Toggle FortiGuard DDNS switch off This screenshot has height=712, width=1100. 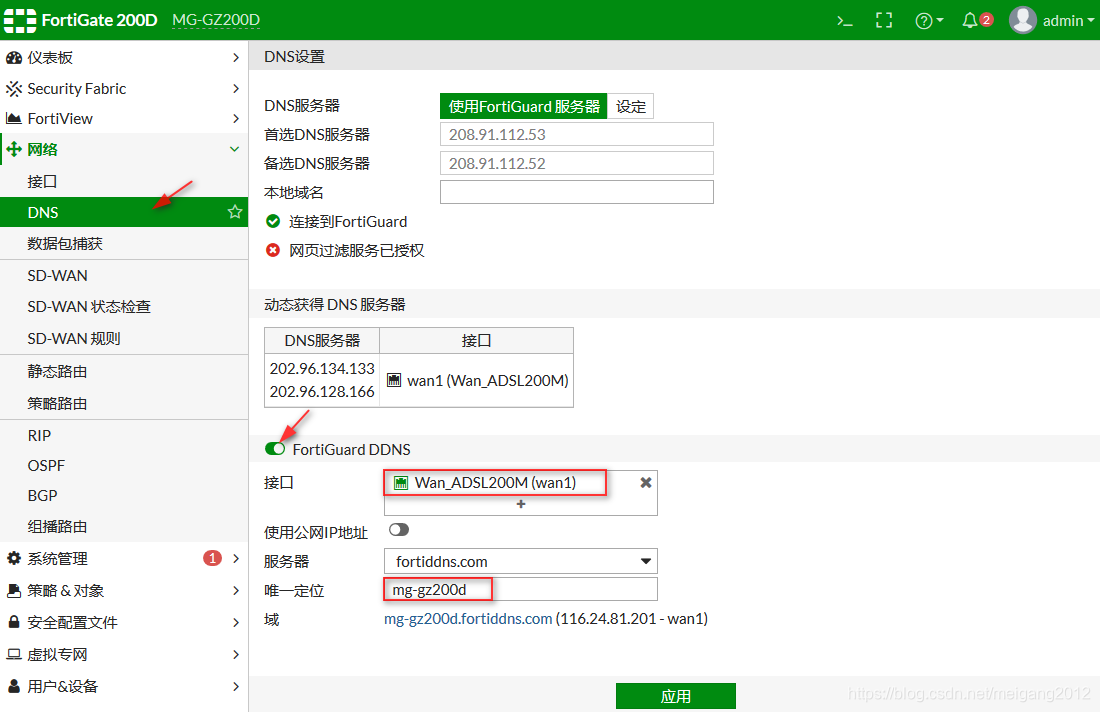click(275, 449)
